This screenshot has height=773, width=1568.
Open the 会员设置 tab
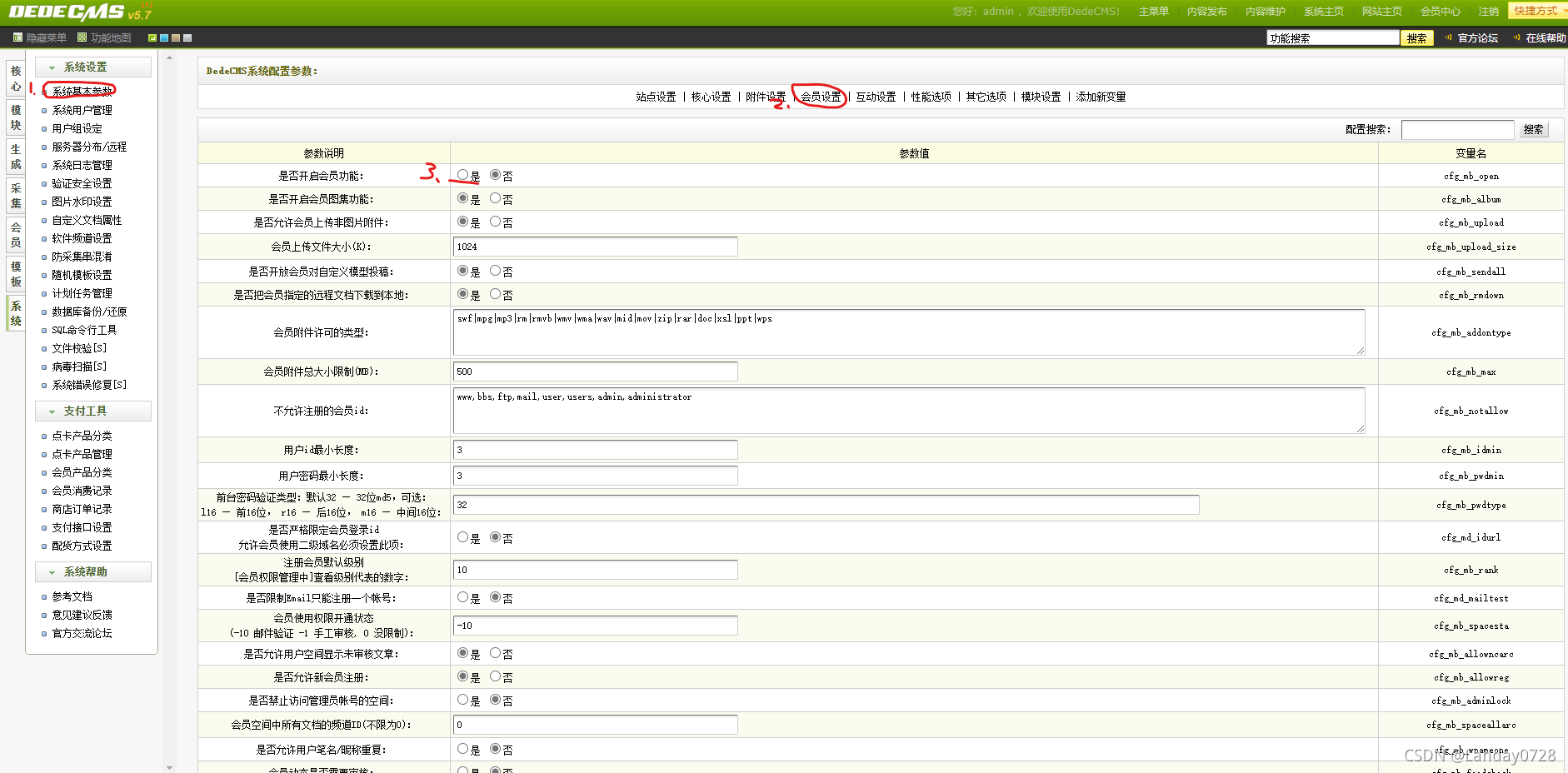(x=821, y=97)
